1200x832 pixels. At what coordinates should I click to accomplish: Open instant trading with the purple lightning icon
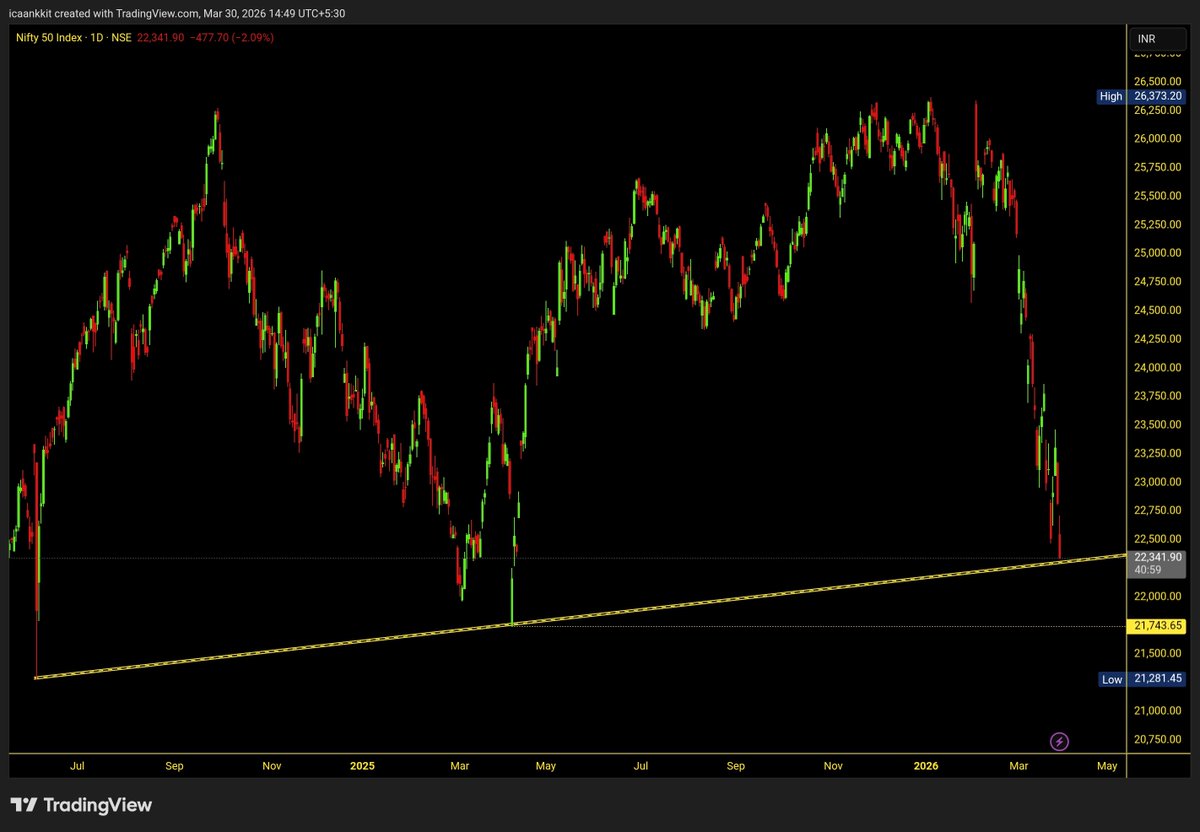click(x=1058, y=741)
